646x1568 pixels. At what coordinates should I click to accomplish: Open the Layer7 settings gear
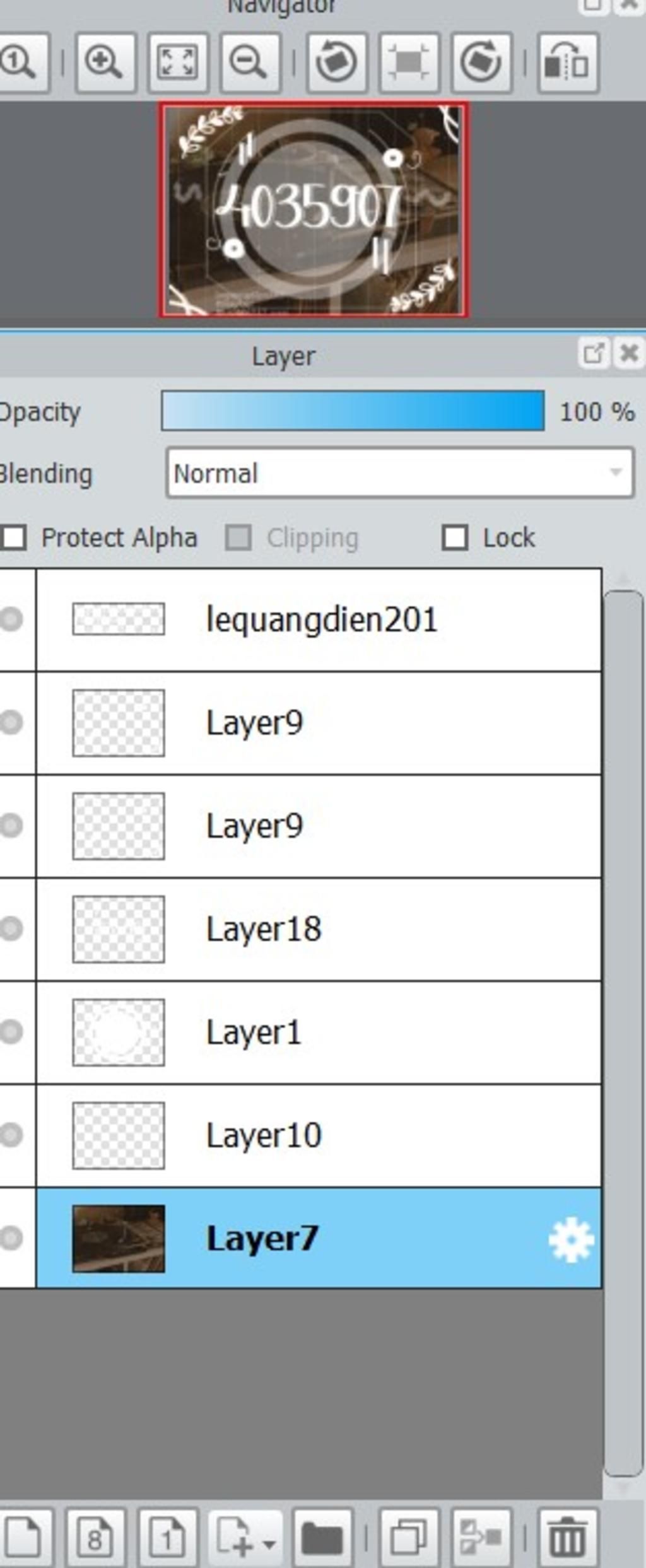point(572,1239)
